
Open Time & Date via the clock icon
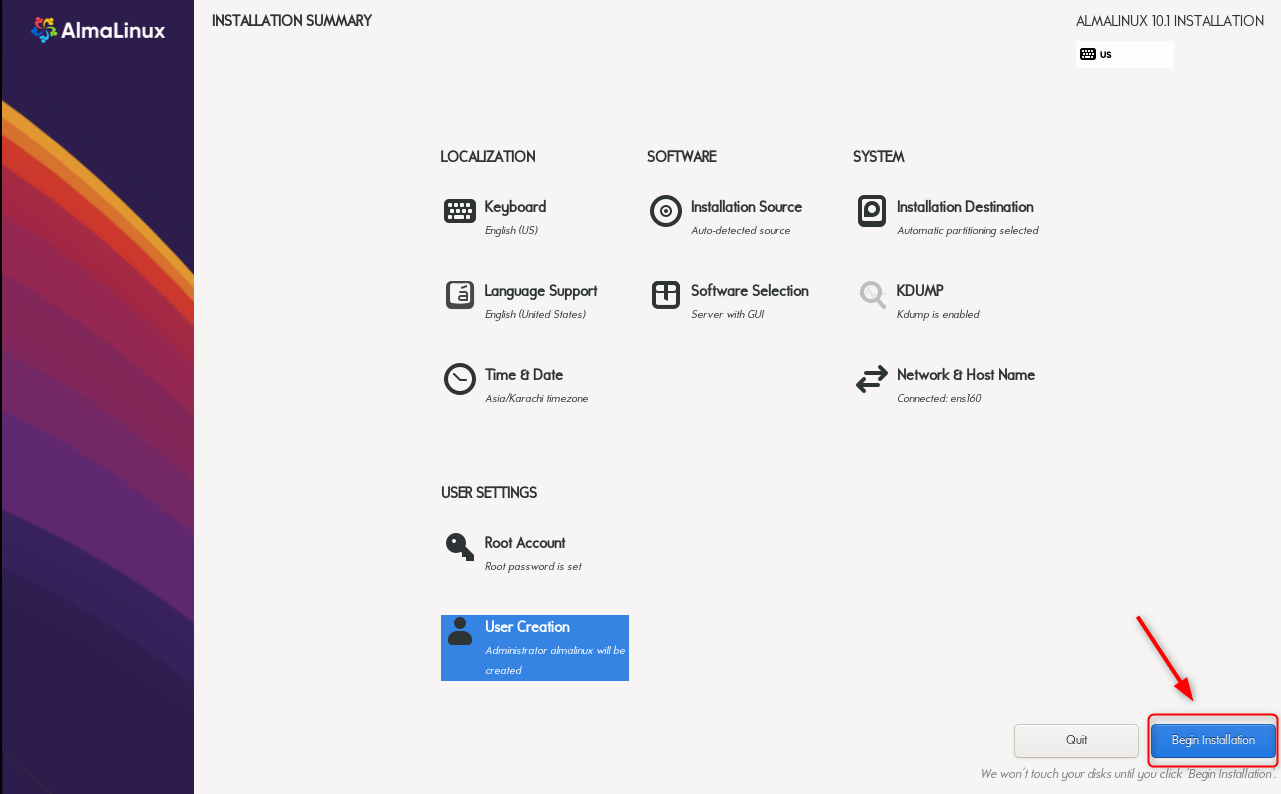(459, 379)
